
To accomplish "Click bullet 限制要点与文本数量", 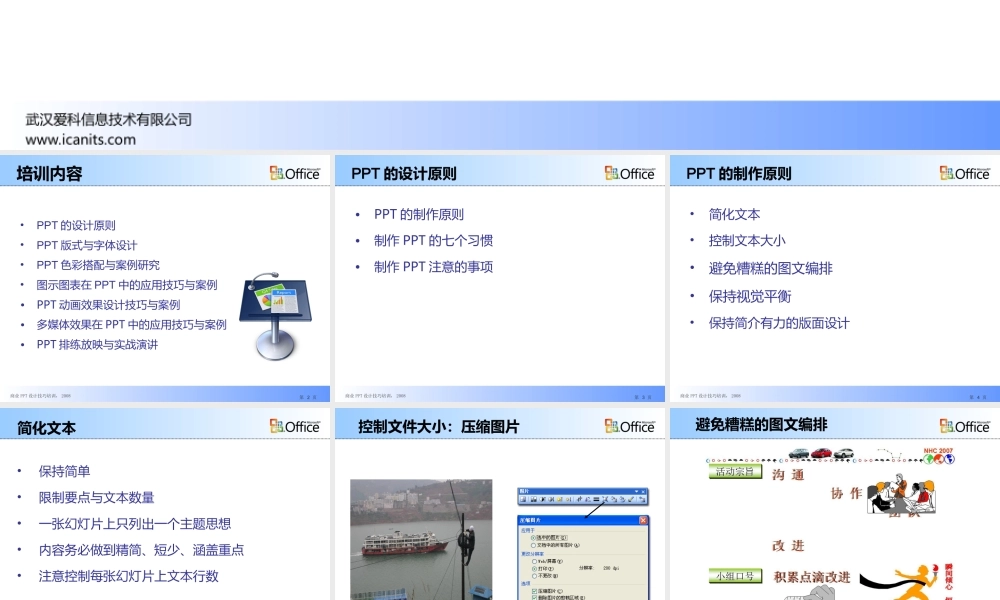I will (96, 497).
